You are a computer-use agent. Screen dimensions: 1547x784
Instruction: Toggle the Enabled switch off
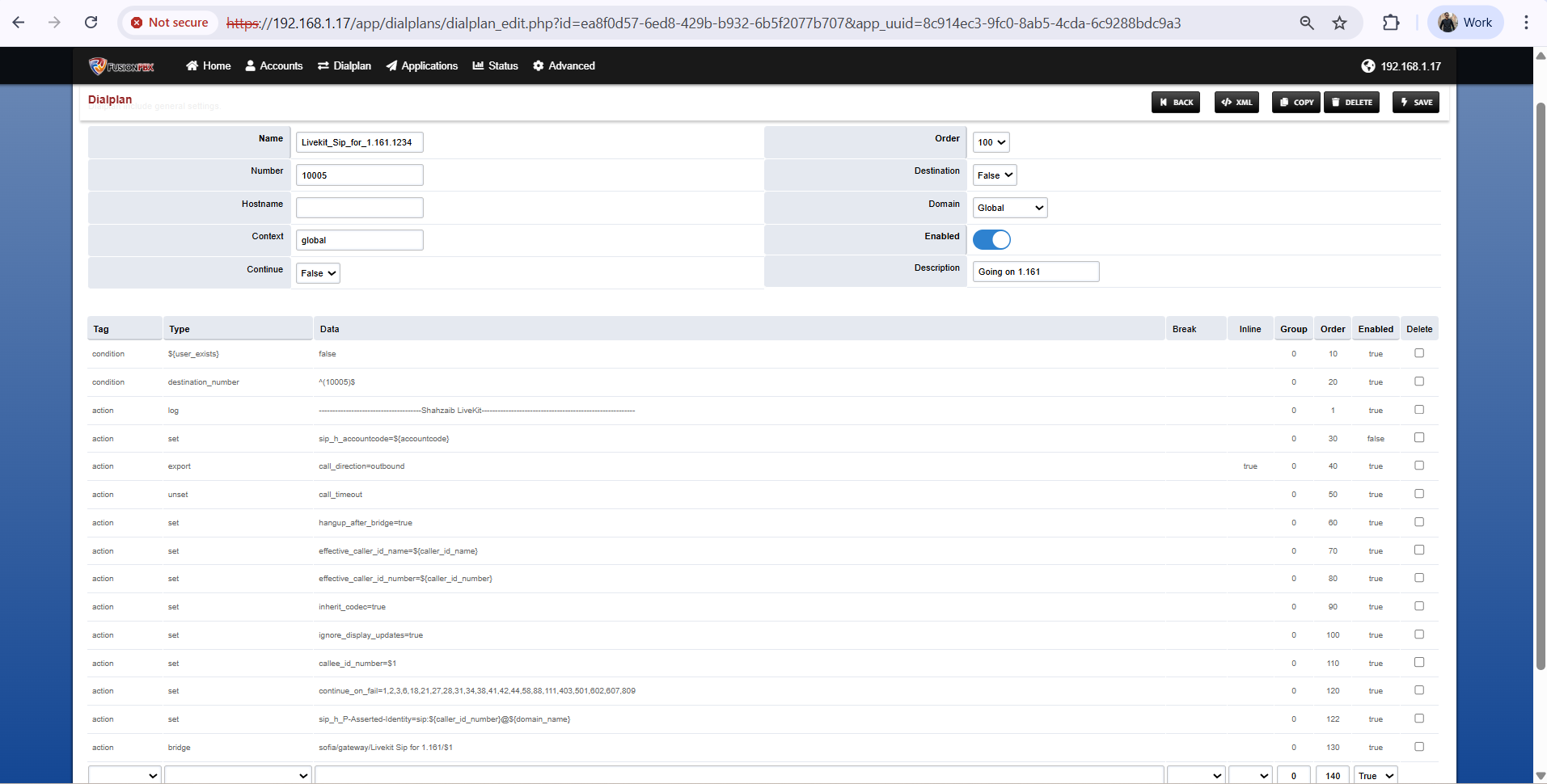click(991, 240)
